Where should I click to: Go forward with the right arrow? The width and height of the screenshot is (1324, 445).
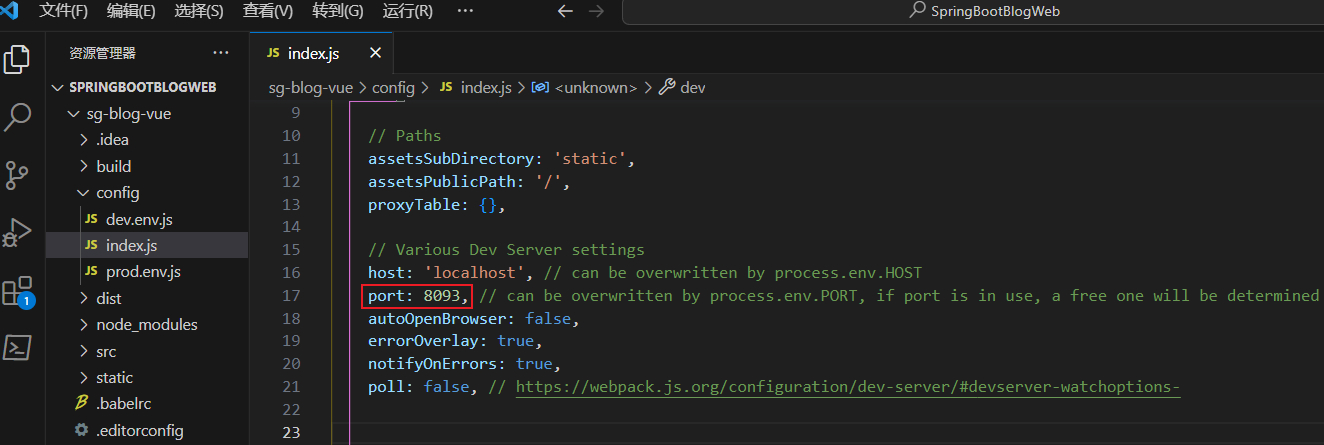[x=596, y=11]
